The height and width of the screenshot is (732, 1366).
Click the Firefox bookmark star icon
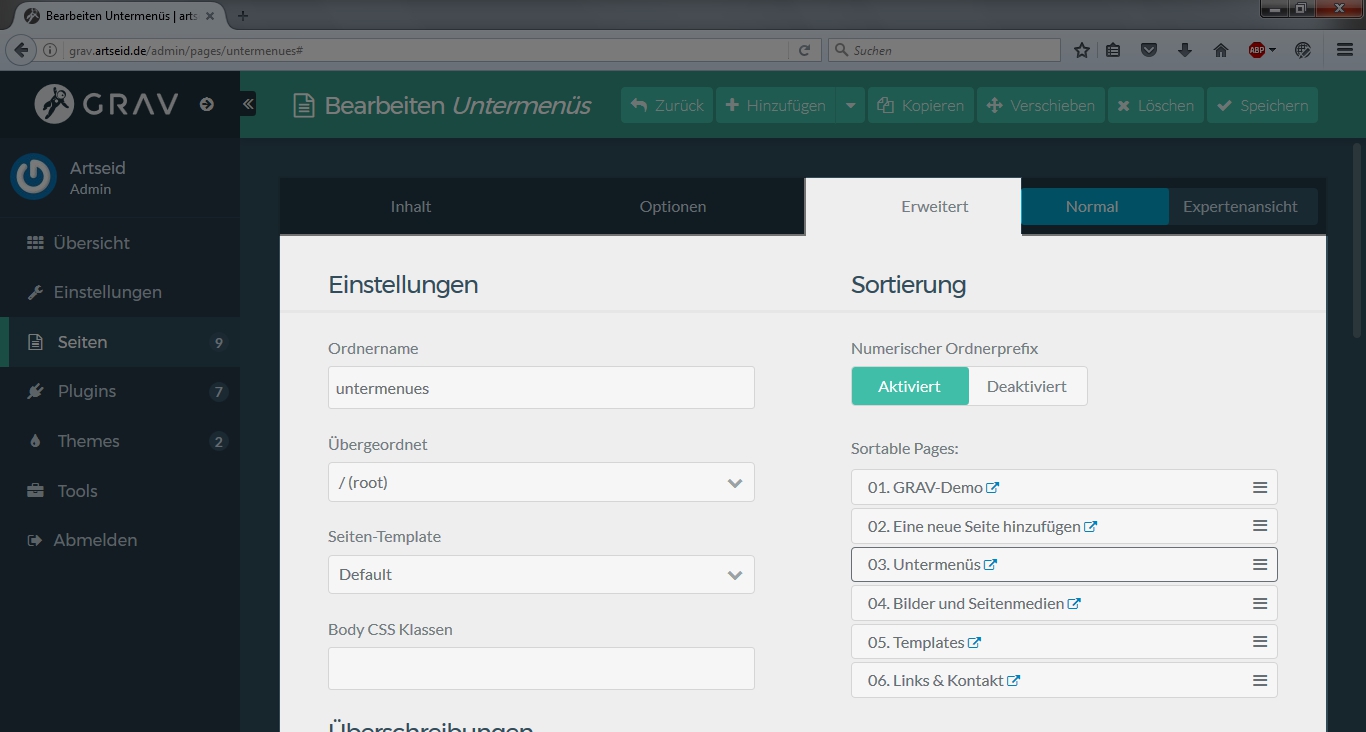1081,50
